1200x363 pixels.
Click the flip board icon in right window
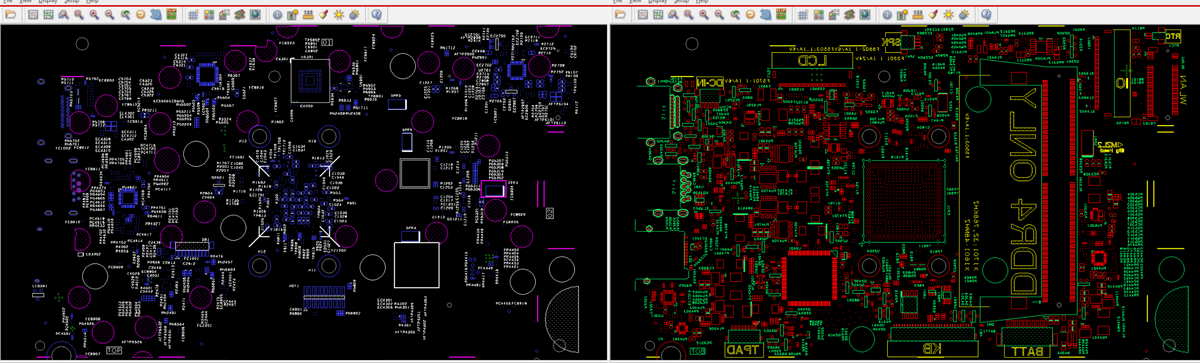click(781, 14)
